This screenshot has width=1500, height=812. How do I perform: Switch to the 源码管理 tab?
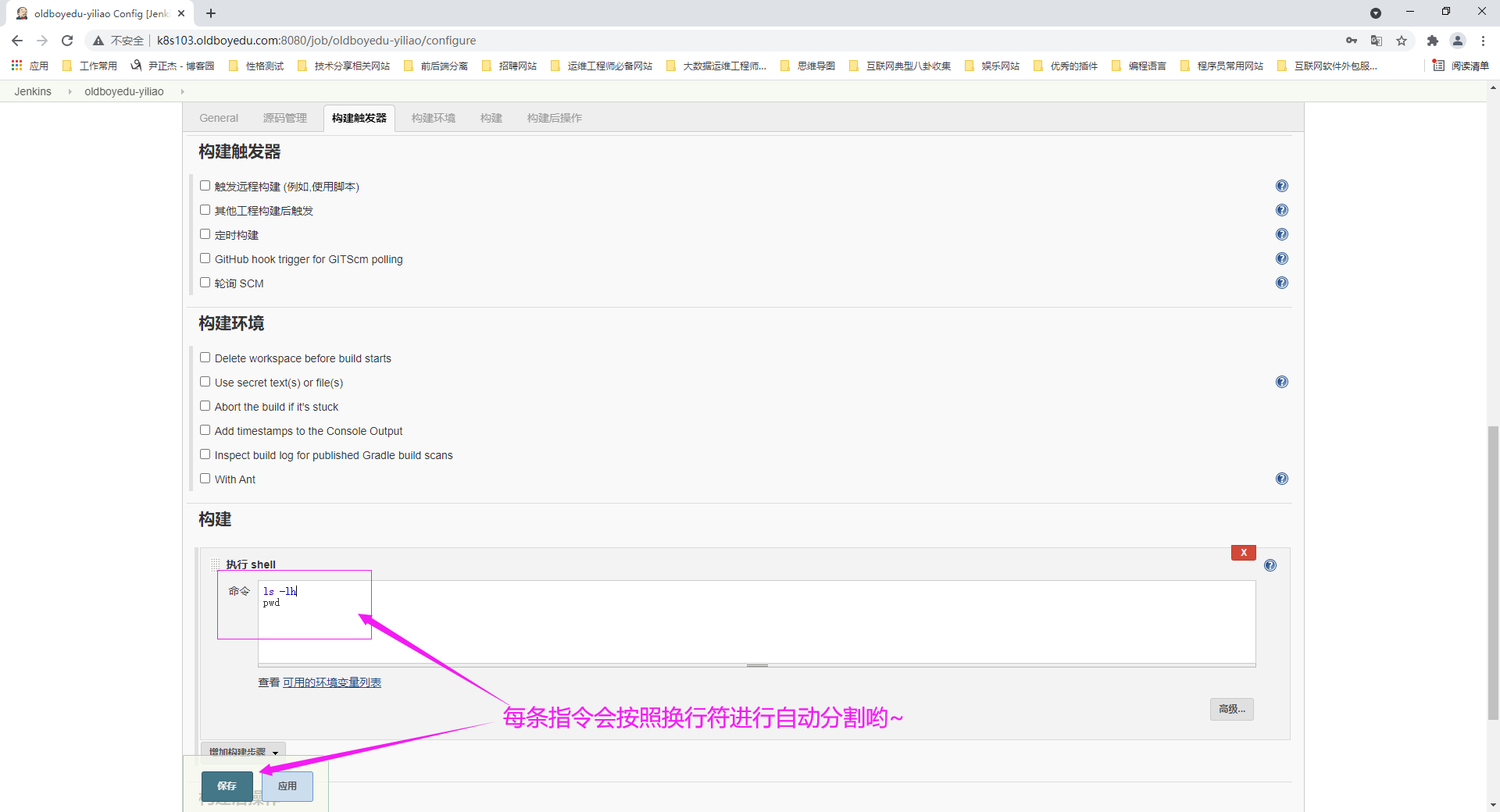point(284,118)
